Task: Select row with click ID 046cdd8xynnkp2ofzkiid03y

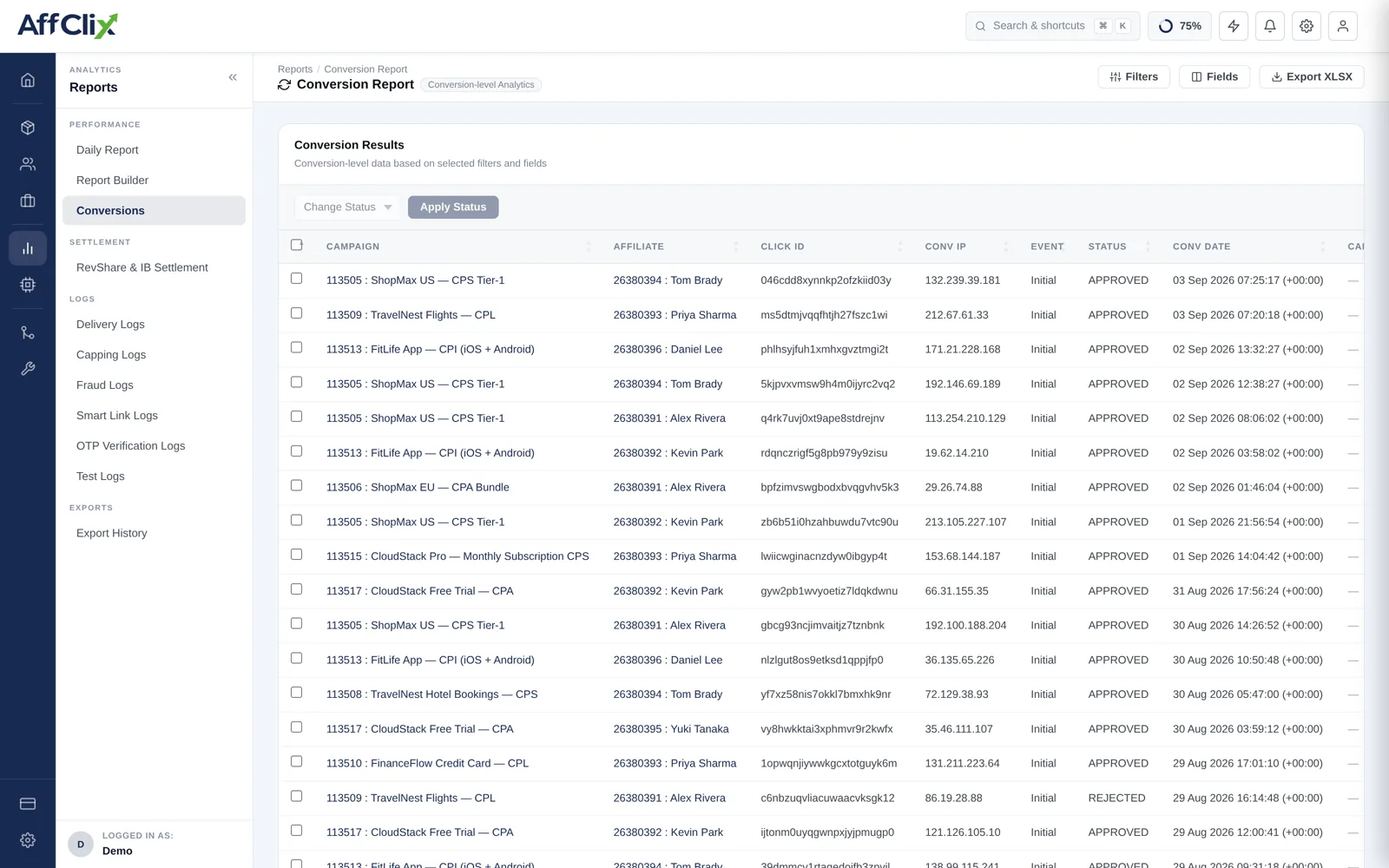Action: pyautogui.click(x=297, y=279)
